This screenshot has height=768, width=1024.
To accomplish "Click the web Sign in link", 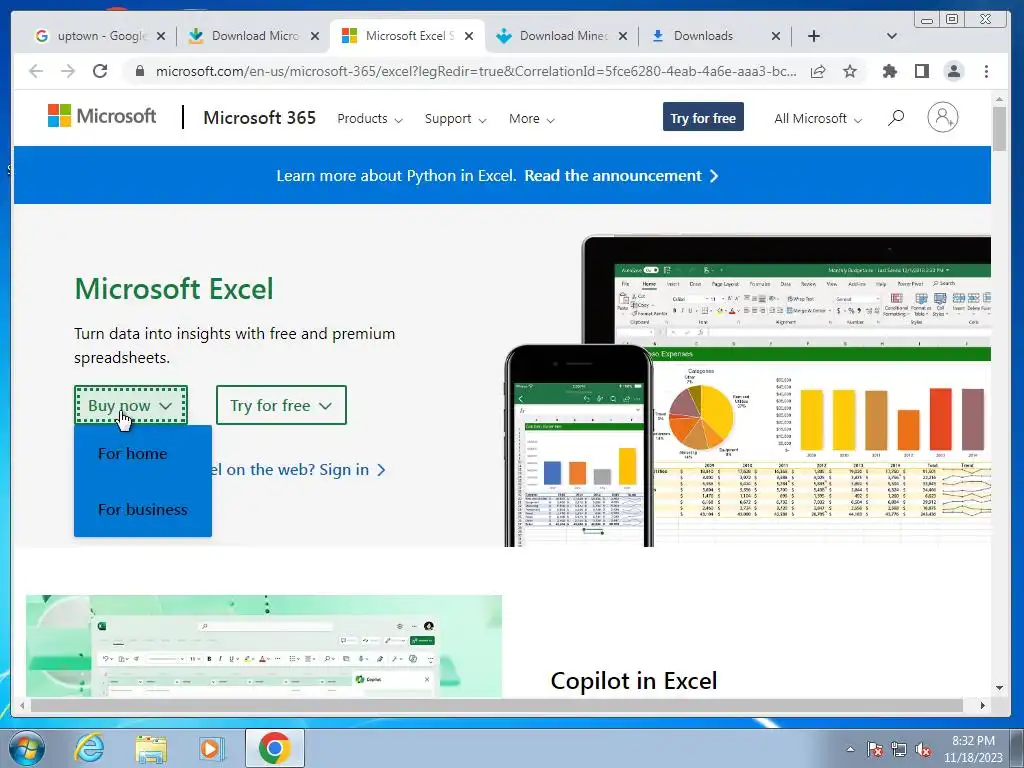I will pyautogui.click(x=353, y=470).
